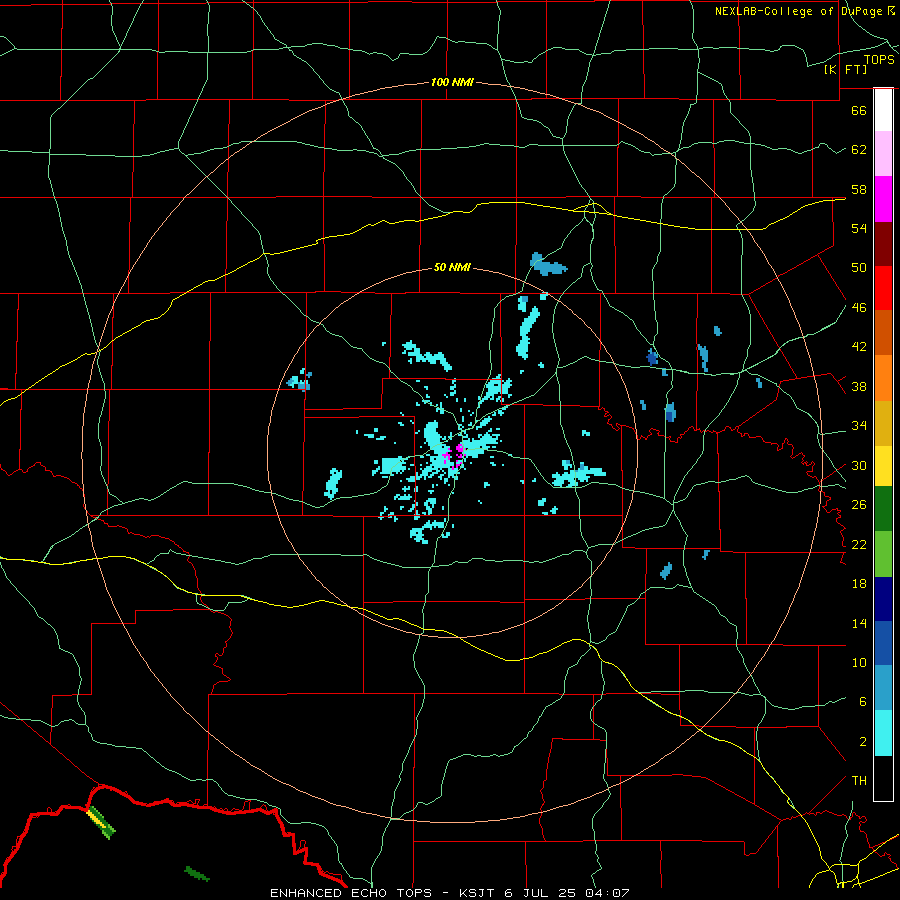The height and width of the screenshot is (900, 900).
Task: Pick the bright magenta legend swatch
Action: 883,199
